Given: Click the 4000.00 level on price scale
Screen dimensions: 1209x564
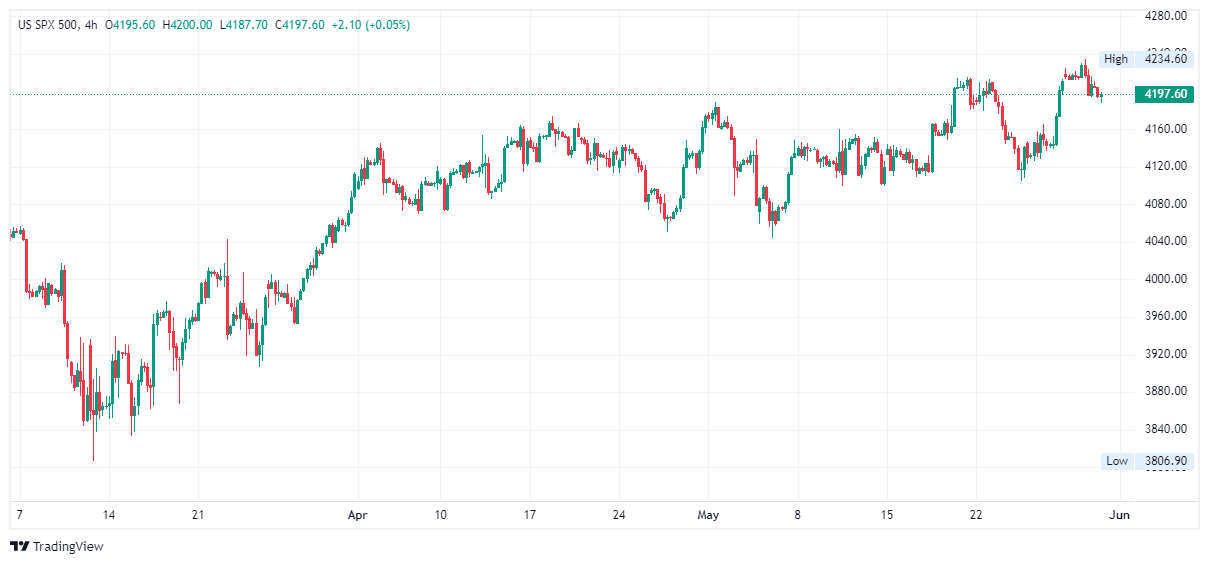Looking at the screenshot, I should point(1165,279).
